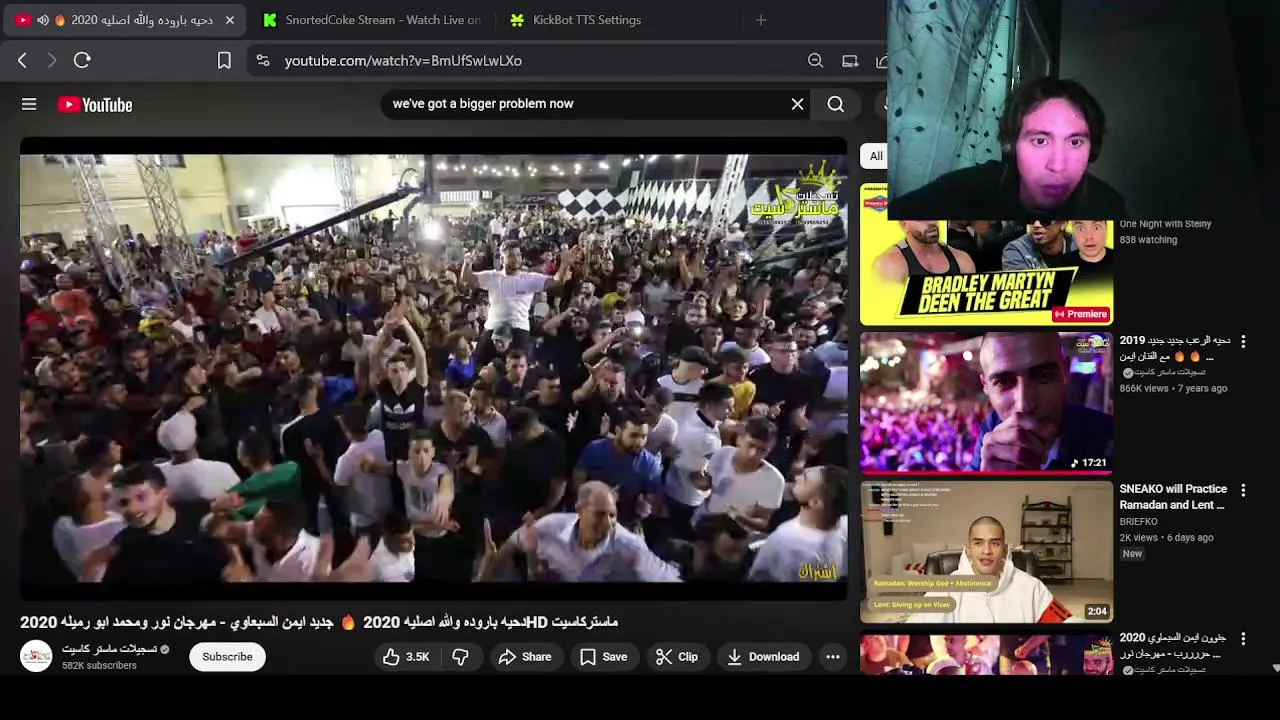
Task: Open options menu for SNEAKO video
Action: 1243,491
